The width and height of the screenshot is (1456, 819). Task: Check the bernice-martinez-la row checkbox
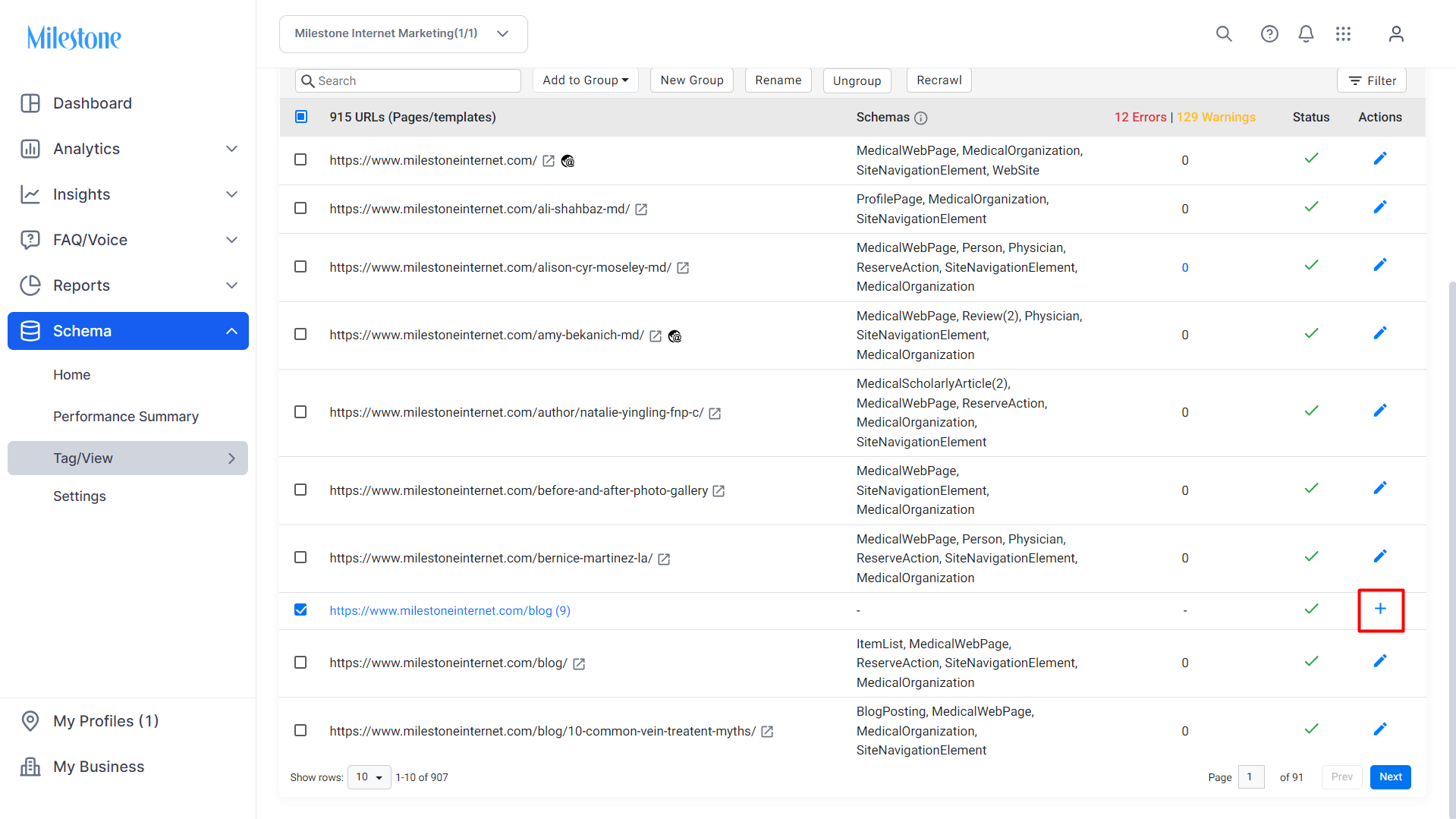pos(300,557)
